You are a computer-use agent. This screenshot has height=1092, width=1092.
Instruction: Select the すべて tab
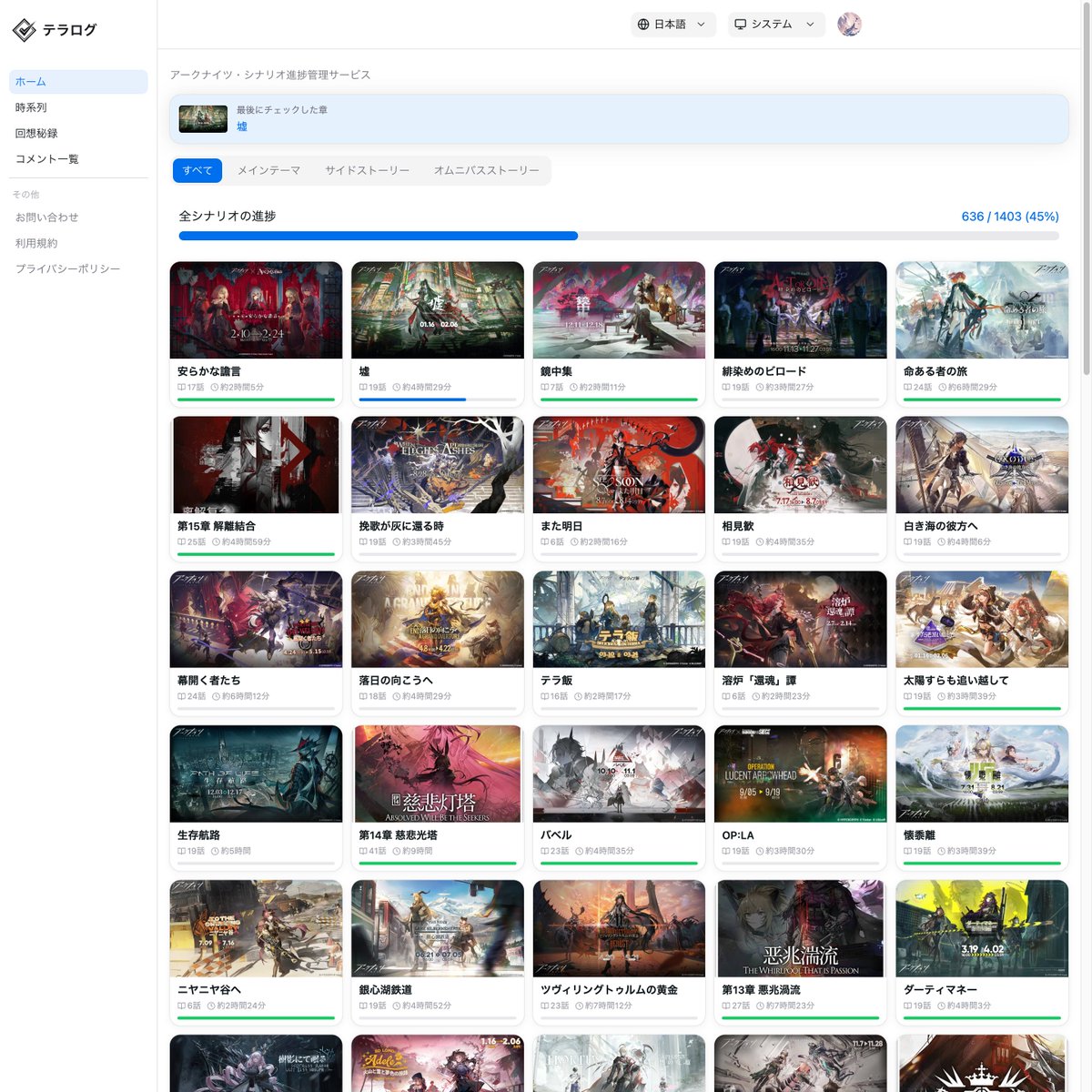(197, 170)
